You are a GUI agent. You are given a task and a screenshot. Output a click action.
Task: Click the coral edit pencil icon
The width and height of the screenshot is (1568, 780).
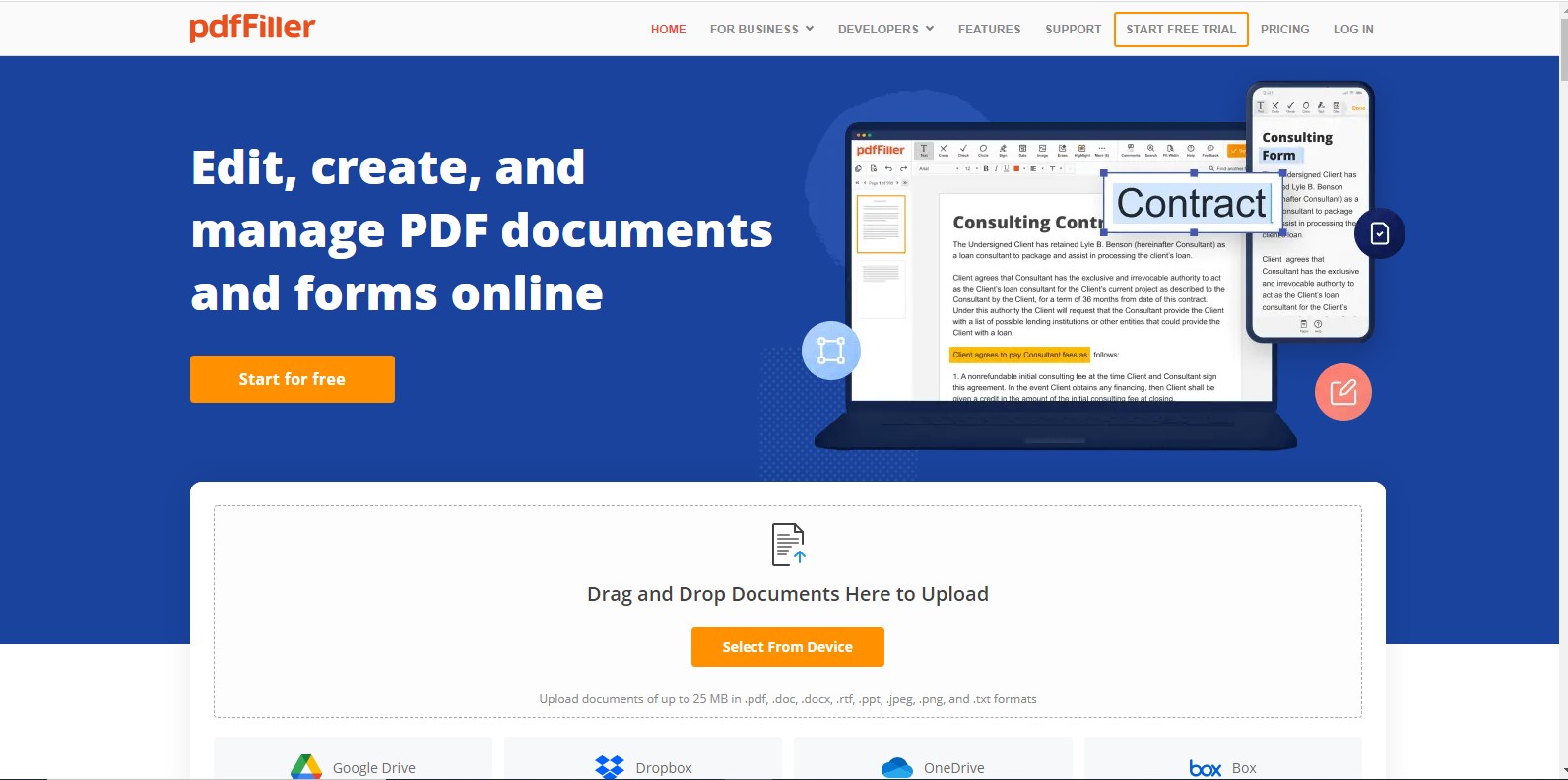pyautogui.click(x=1343, y=392)
